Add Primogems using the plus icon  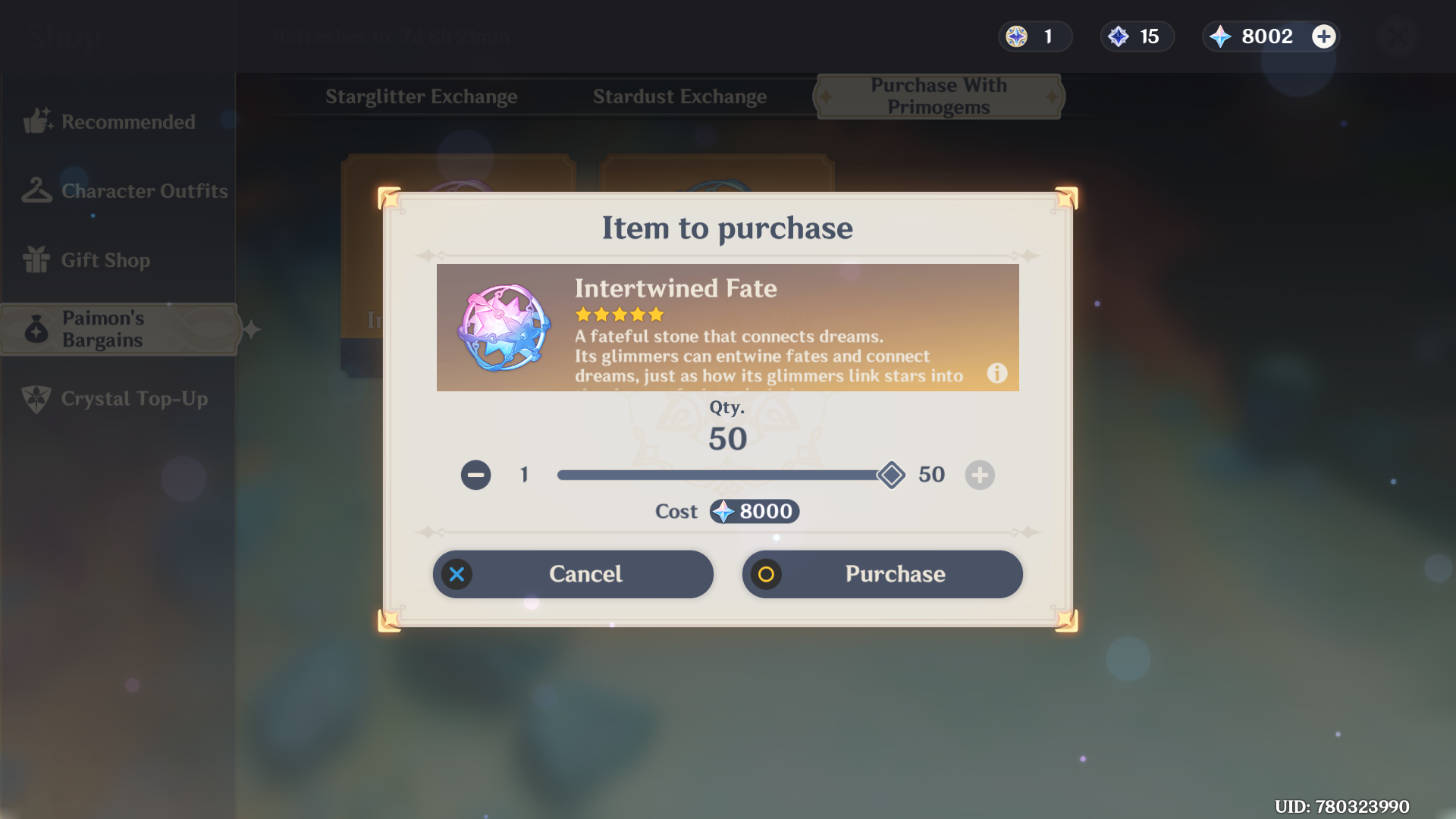tap(1324, 36)
